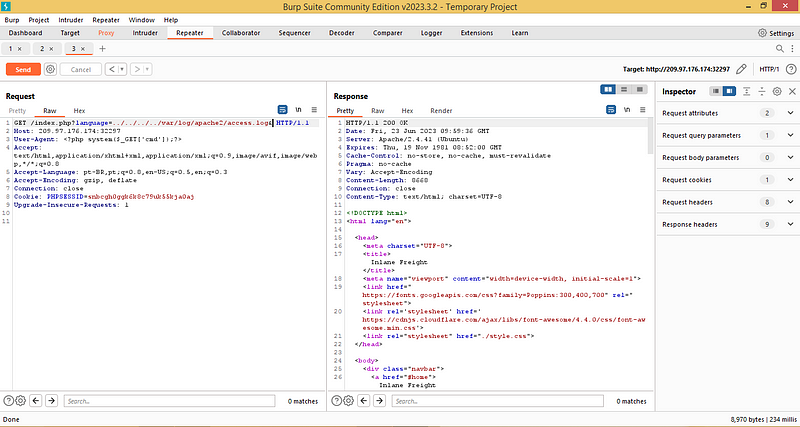Toggle request non-printable characters \n
The height and width of the screenshot is (427, 800).
[x=298, y=110]
